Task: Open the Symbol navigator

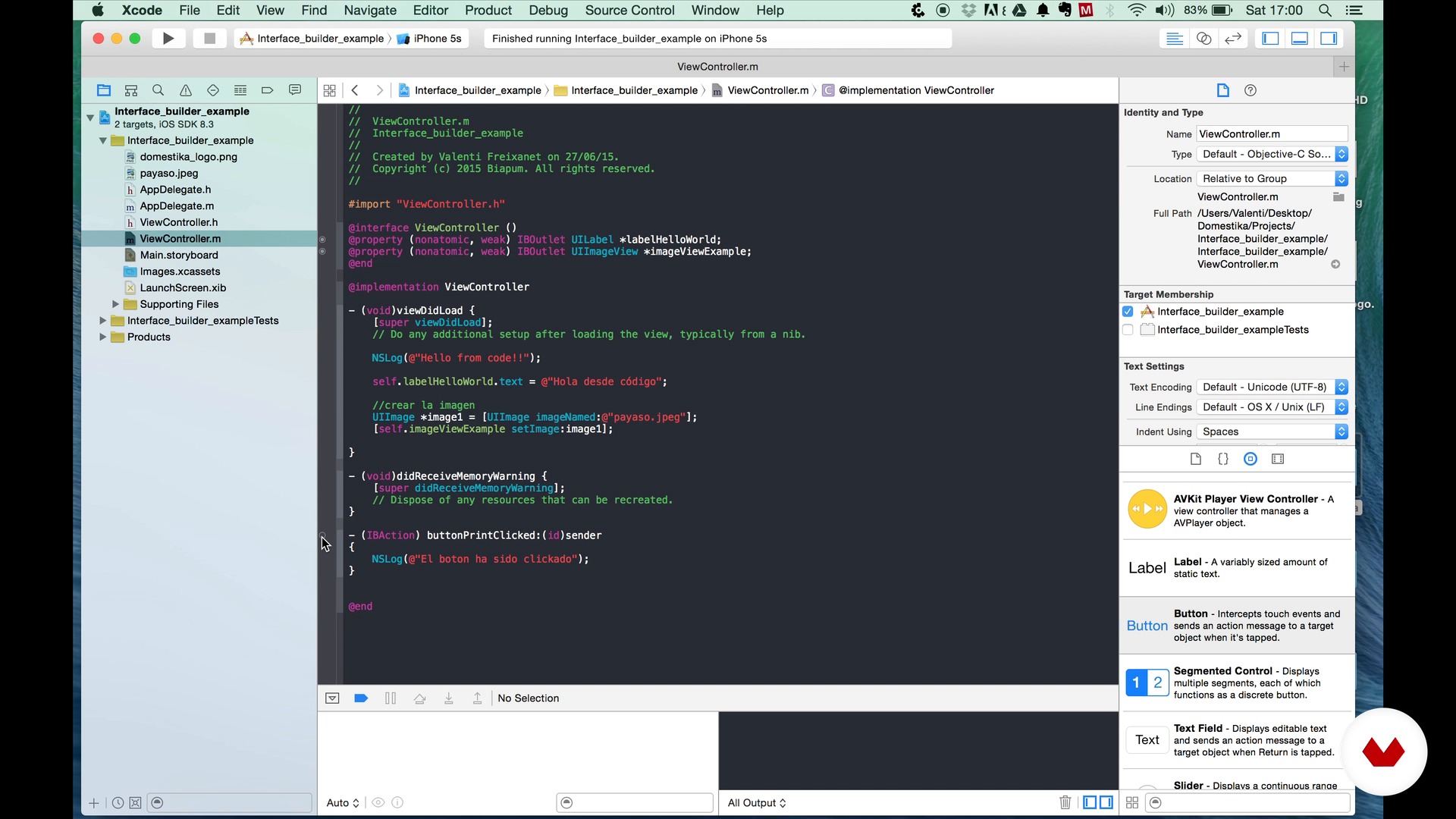Action: (x=131, y=90)
